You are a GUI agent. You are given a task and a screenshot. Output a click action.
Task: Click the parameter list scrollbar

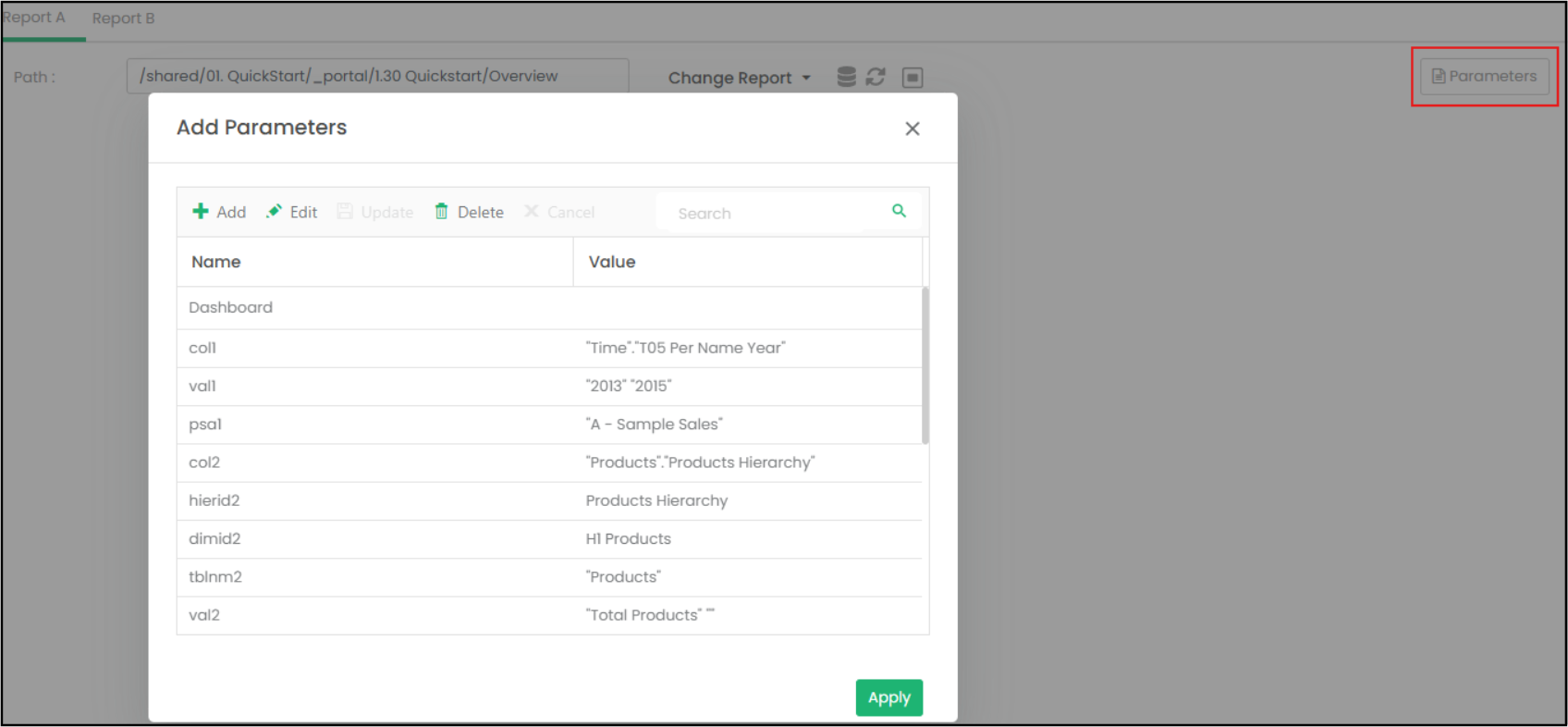tap(925, 365)
